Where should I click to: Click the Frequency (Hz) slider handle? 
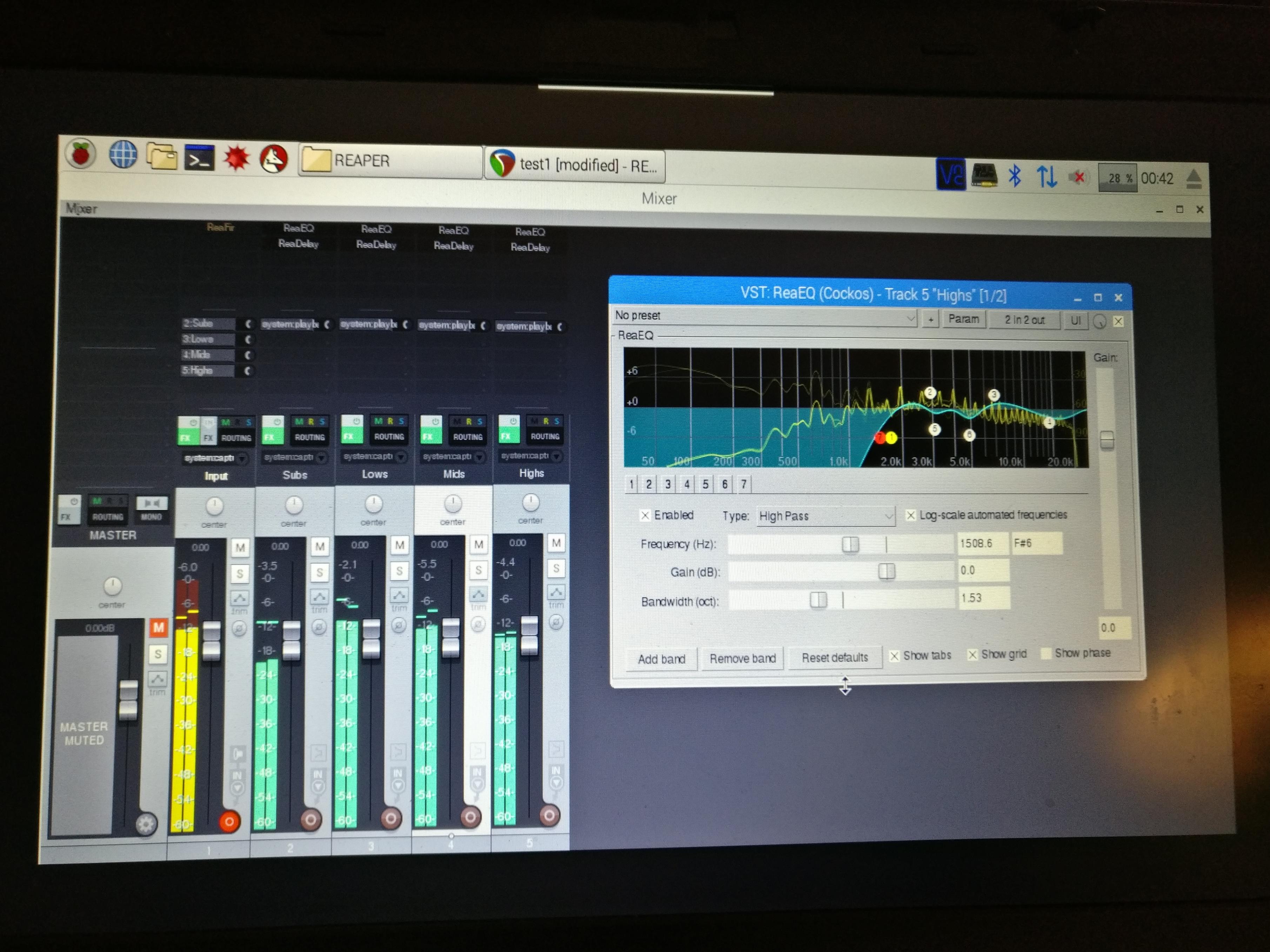click(x=850, y=544)
